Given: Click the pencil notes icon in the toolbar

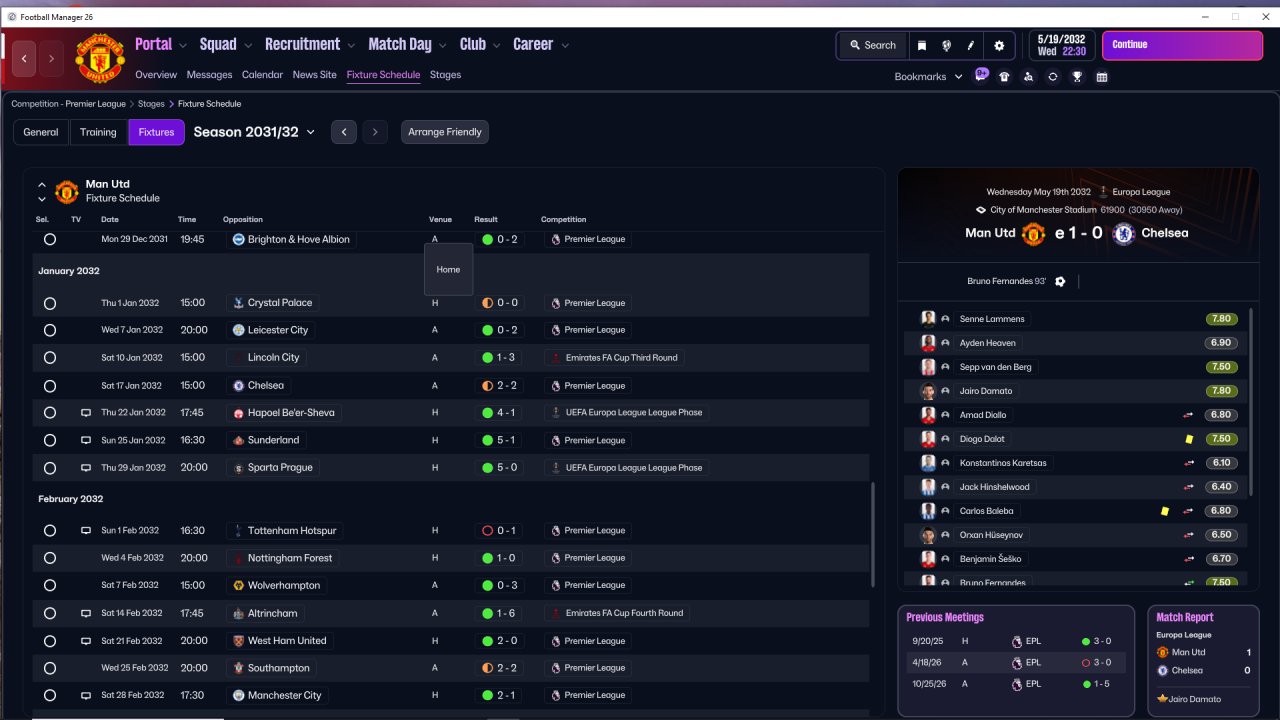Looking at the screenshot, I should [970, 45].
